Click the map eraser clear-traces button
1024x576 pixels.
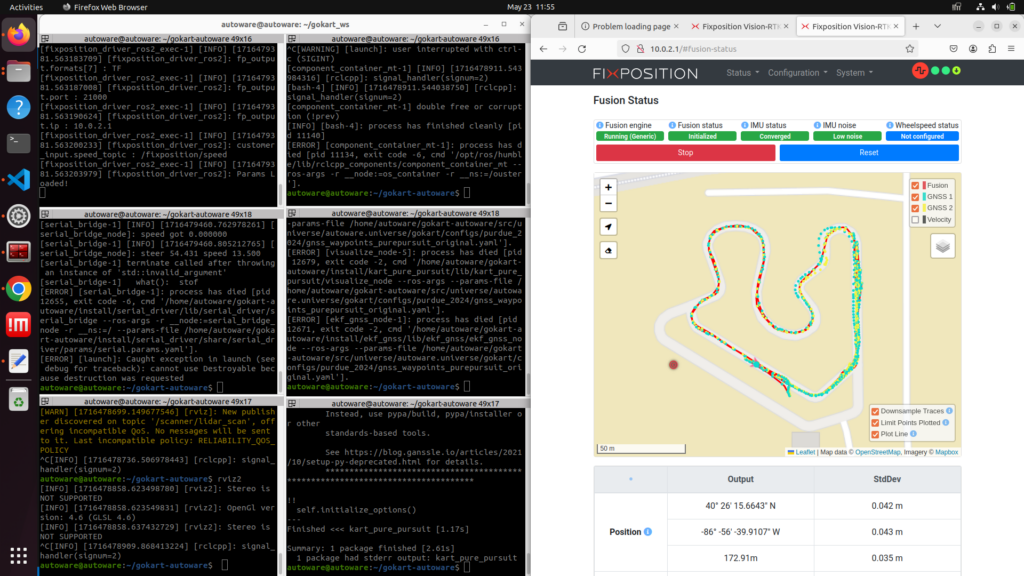click(609, 250)
